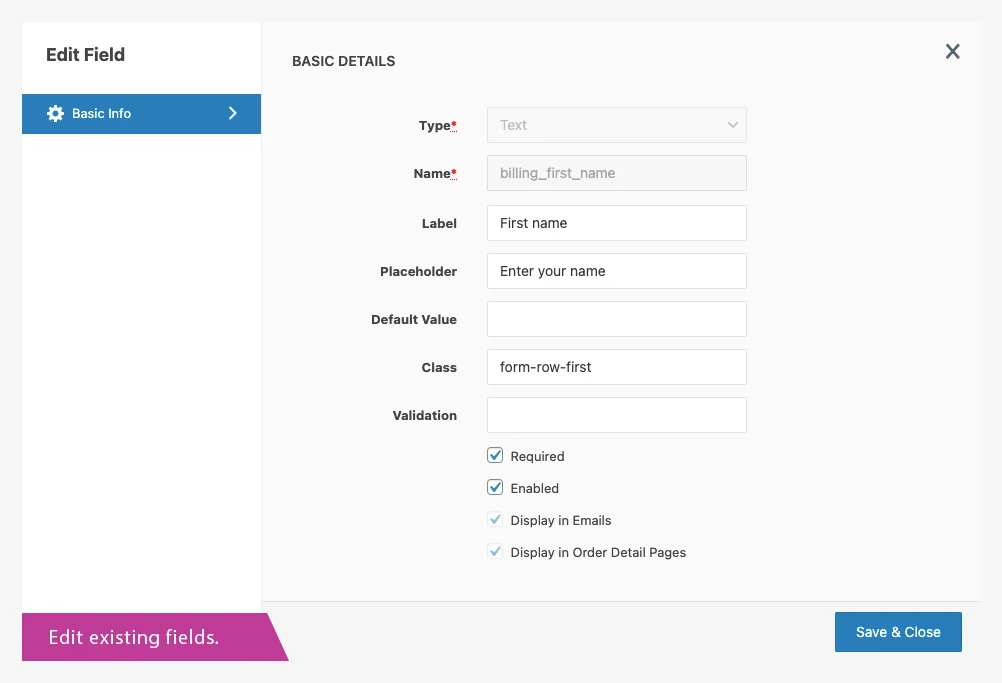This screenshot has width=1002, height=683.
Task: Select the Placeholder field with Enter your name
Action: (616, 270)
